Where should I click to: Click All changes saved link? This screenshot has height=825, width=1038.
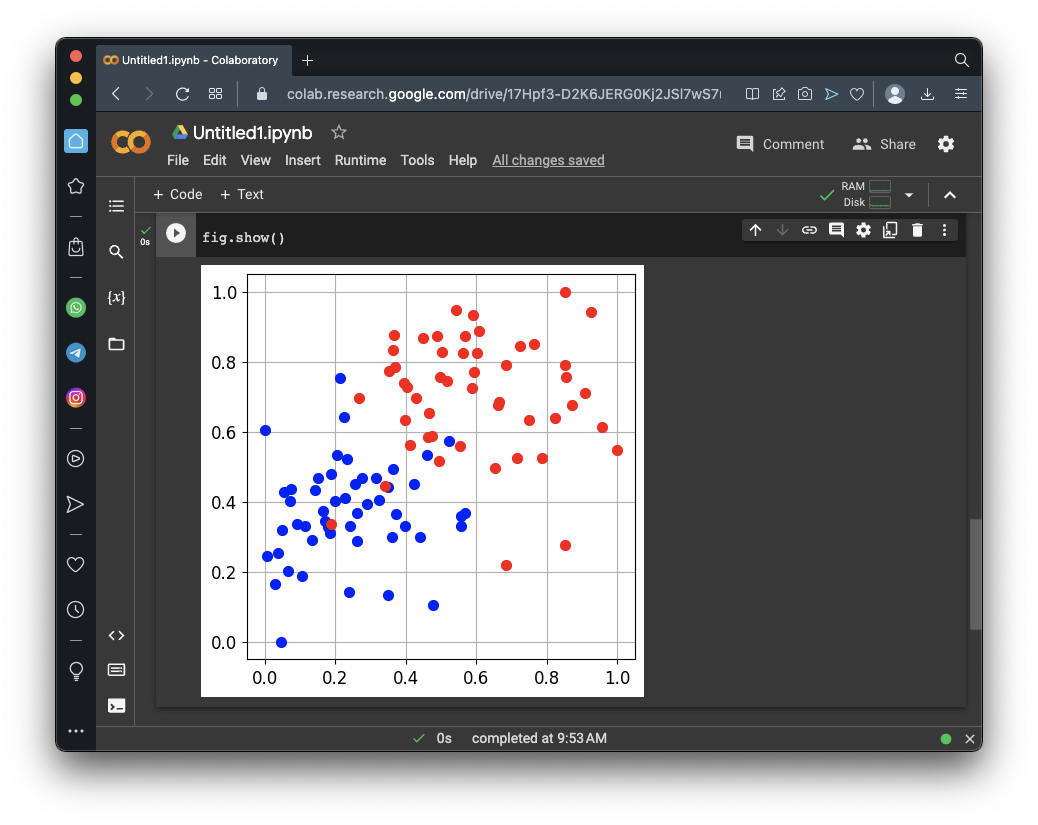coord(548,160)
